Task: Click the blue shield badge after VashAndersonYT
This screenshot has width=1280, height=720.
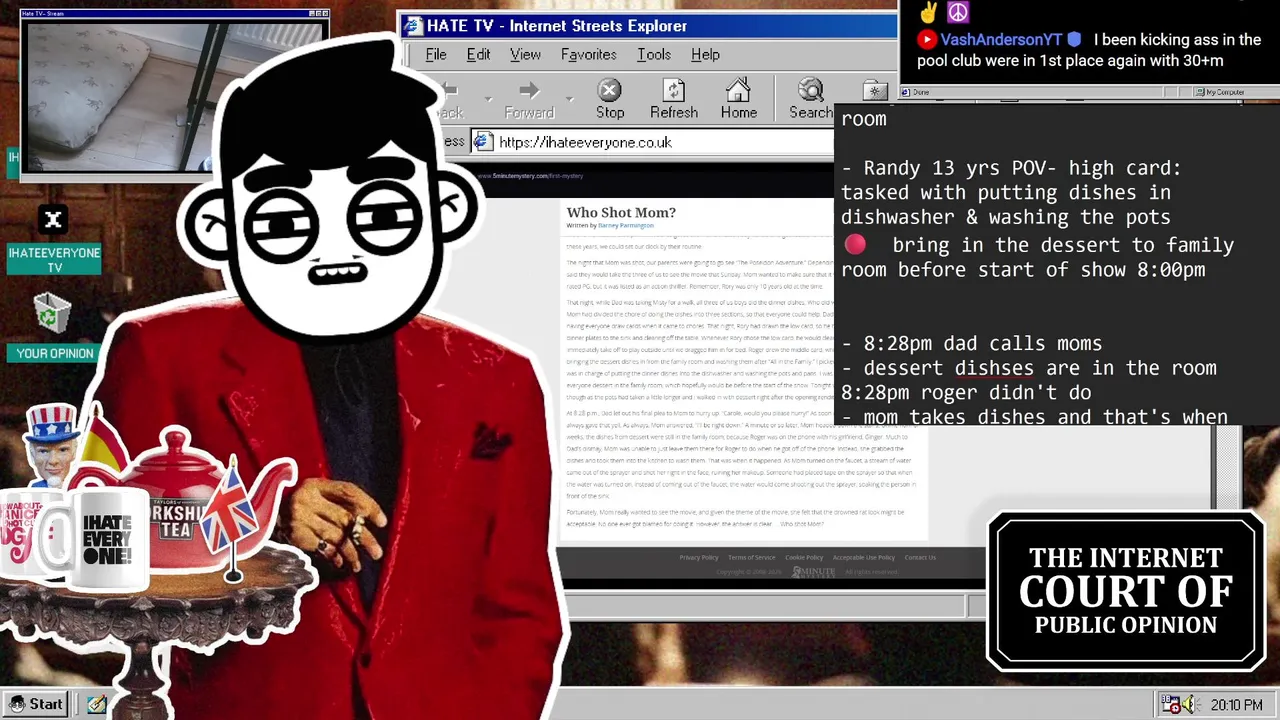Action: (x=1074, y=40)
